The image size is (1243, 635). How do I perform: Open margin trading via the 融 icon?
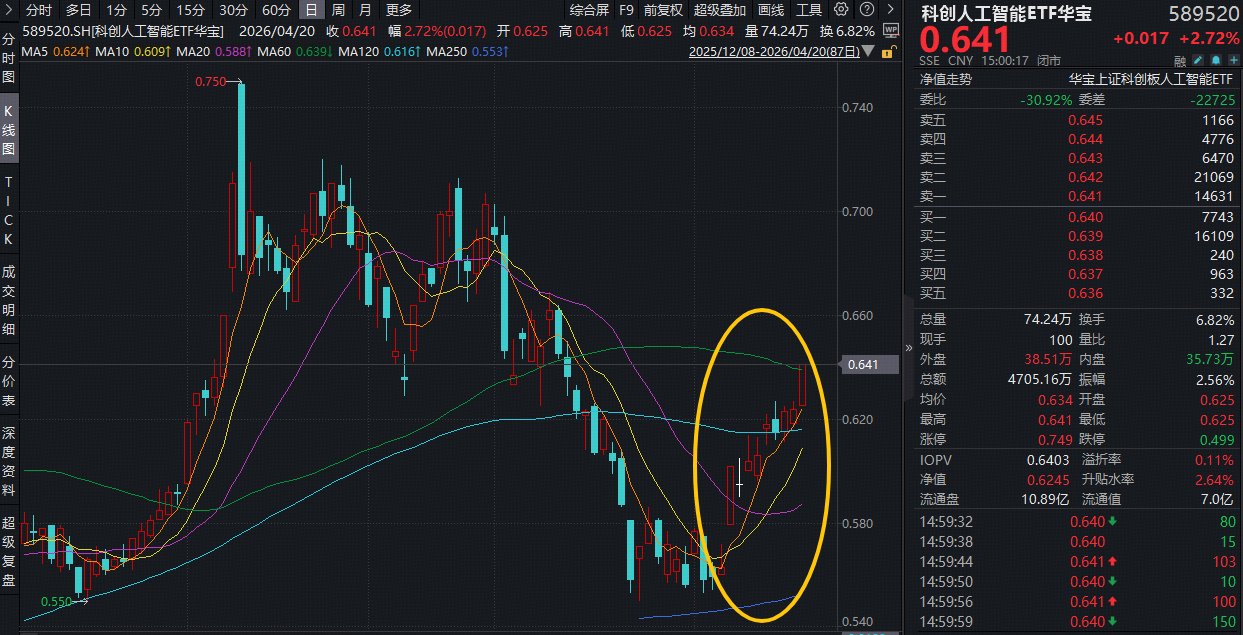(1180, 60)
